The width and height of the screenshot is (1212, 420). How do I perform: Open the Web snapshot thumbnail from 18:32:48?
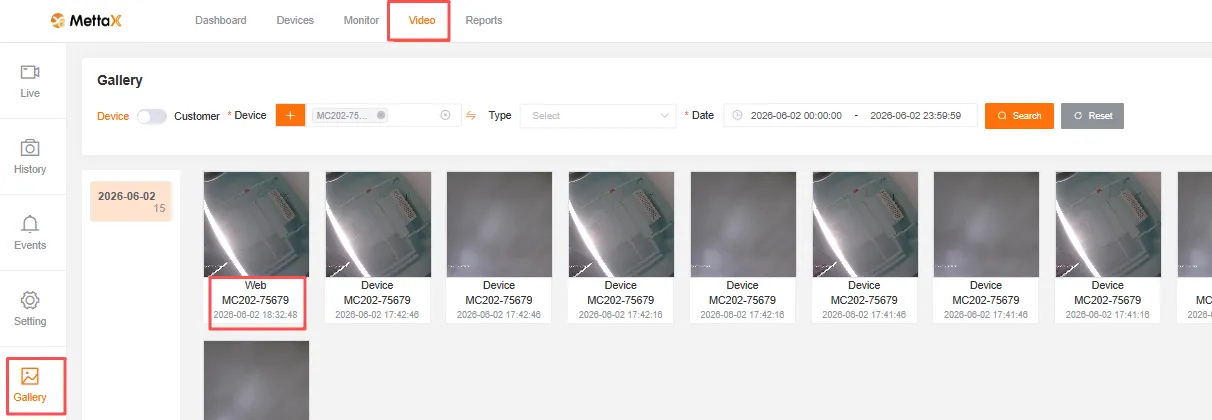256,224
